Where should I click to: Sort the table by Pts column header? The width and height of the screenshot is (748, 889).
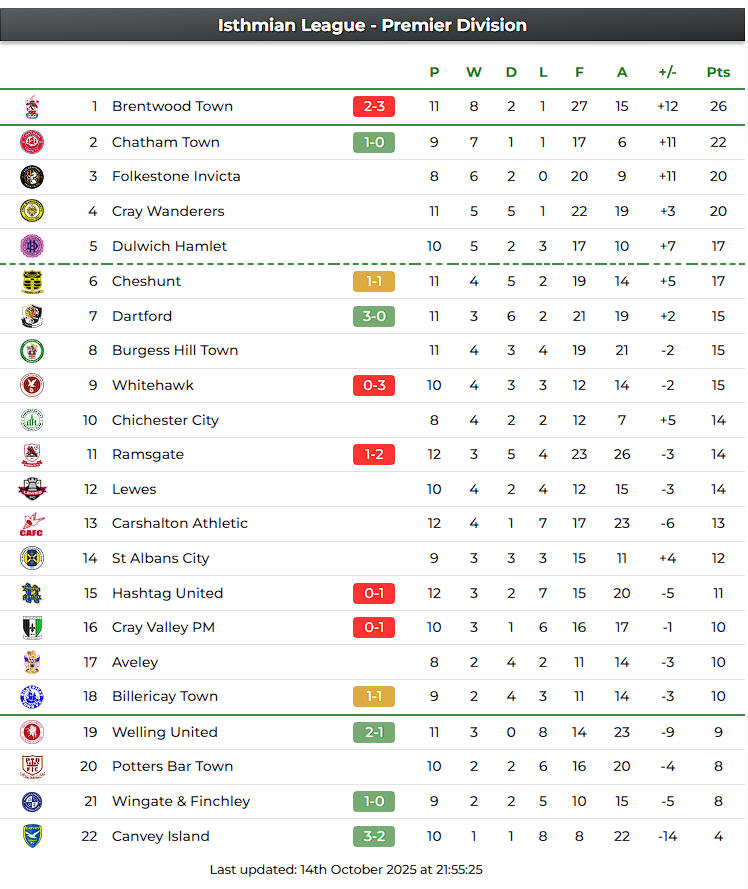point(718,72)
